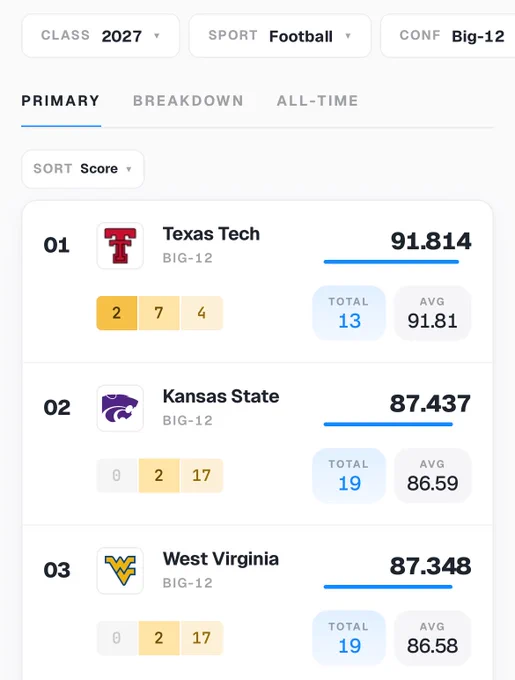Click West Virginia's Total 19 badge

[x=349, y=638]
